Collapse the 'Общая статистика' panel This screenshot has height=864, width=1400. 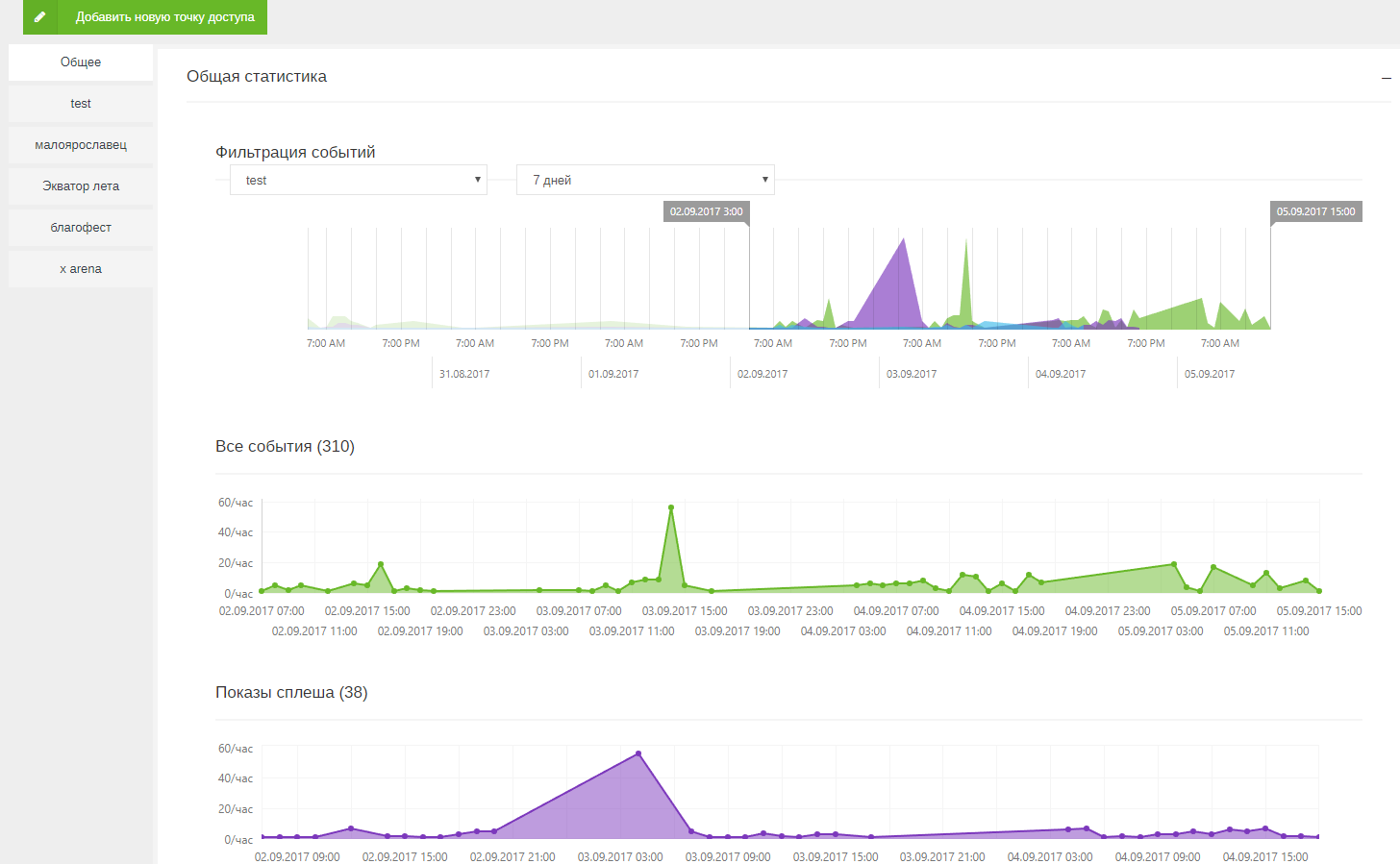point(1386,78)
